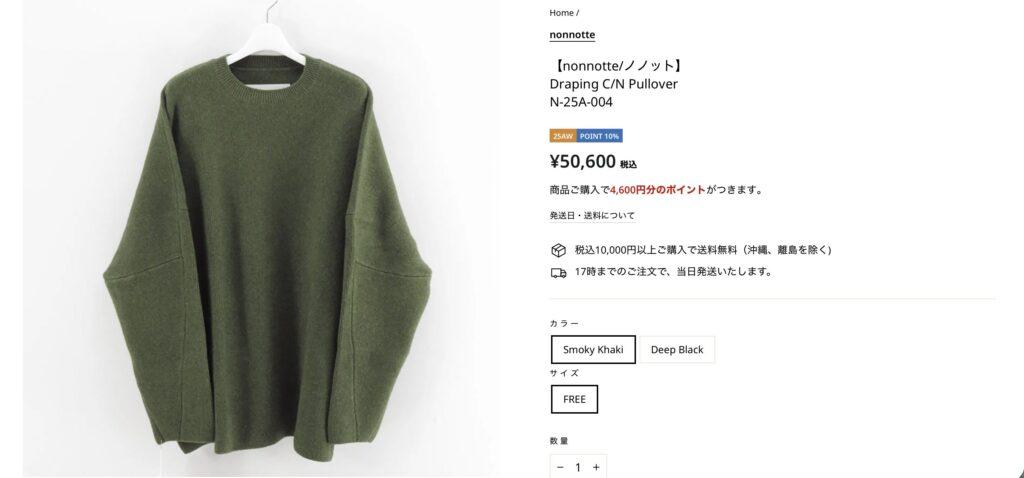Go to Home via the breadcrumb

point(561,12)
